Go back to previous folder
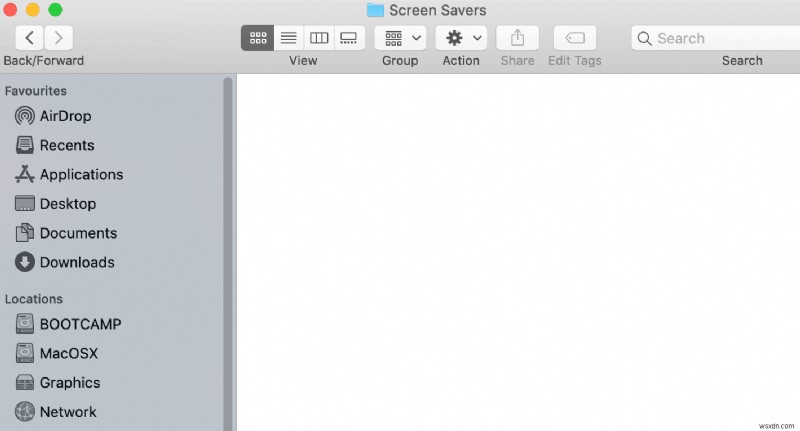The image size is (800, 431). tap(30, 38)
